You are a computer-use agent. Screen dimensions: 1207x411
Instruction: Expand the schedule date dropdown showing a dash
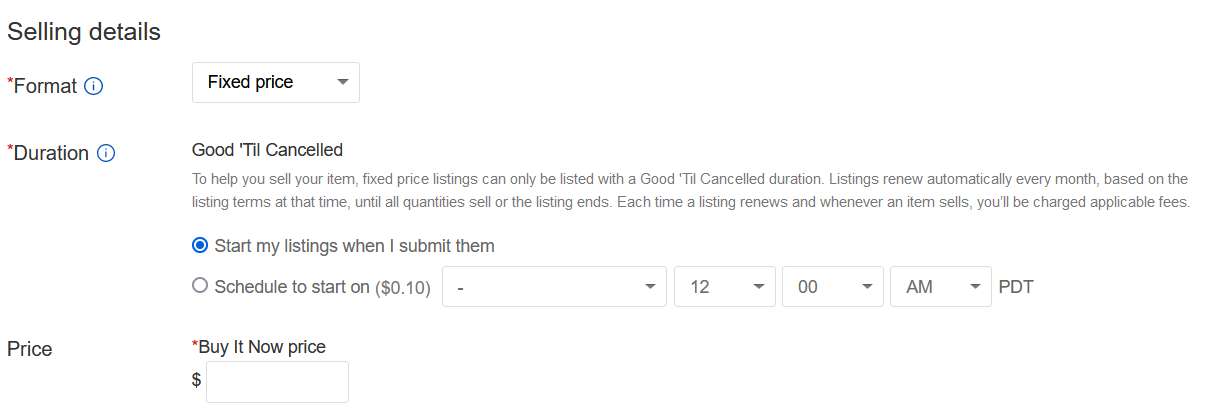coord(554,286)
